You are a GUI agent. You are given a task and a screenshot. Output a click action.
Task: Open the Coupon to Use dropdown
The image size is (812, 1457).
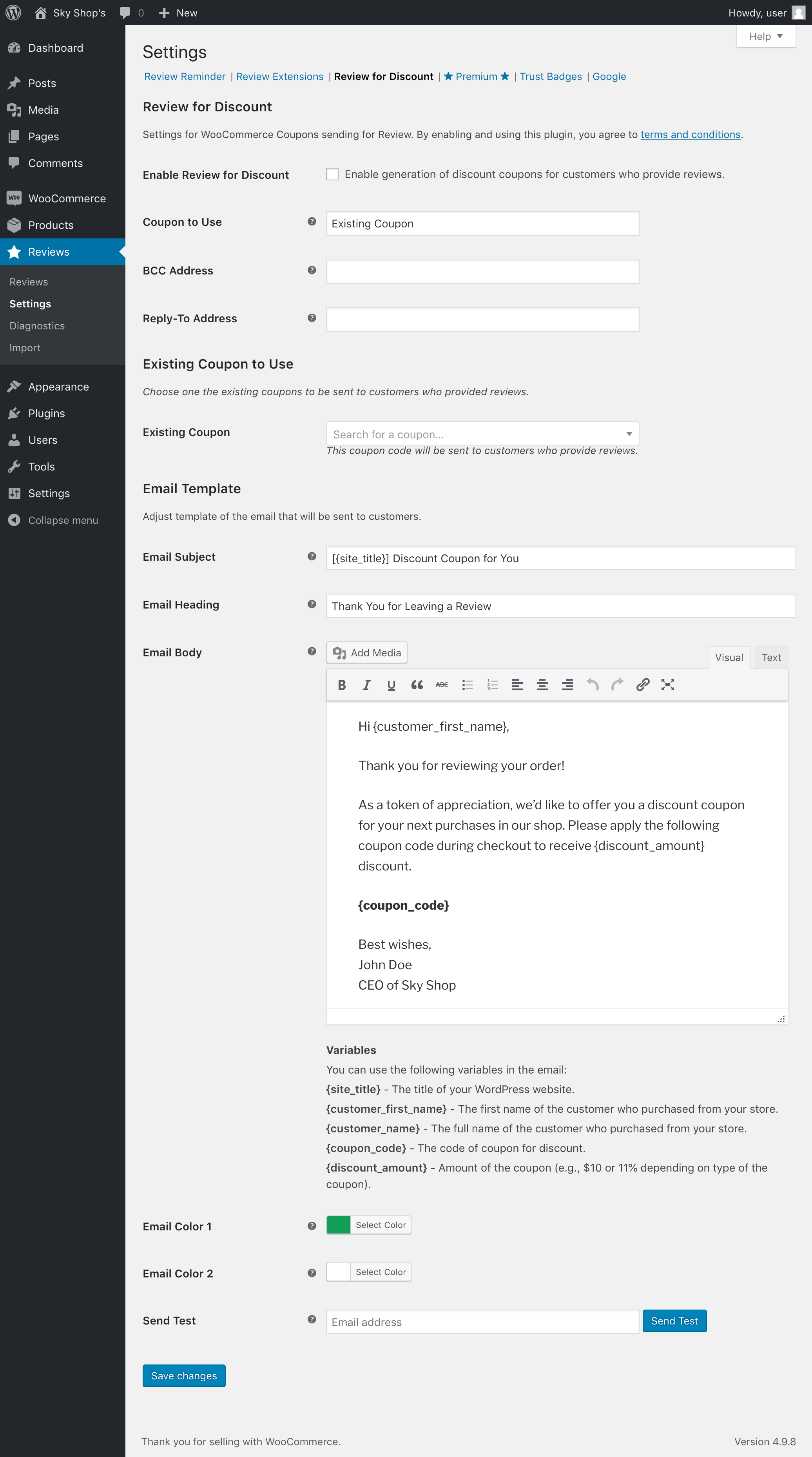[x=482, y=223]
